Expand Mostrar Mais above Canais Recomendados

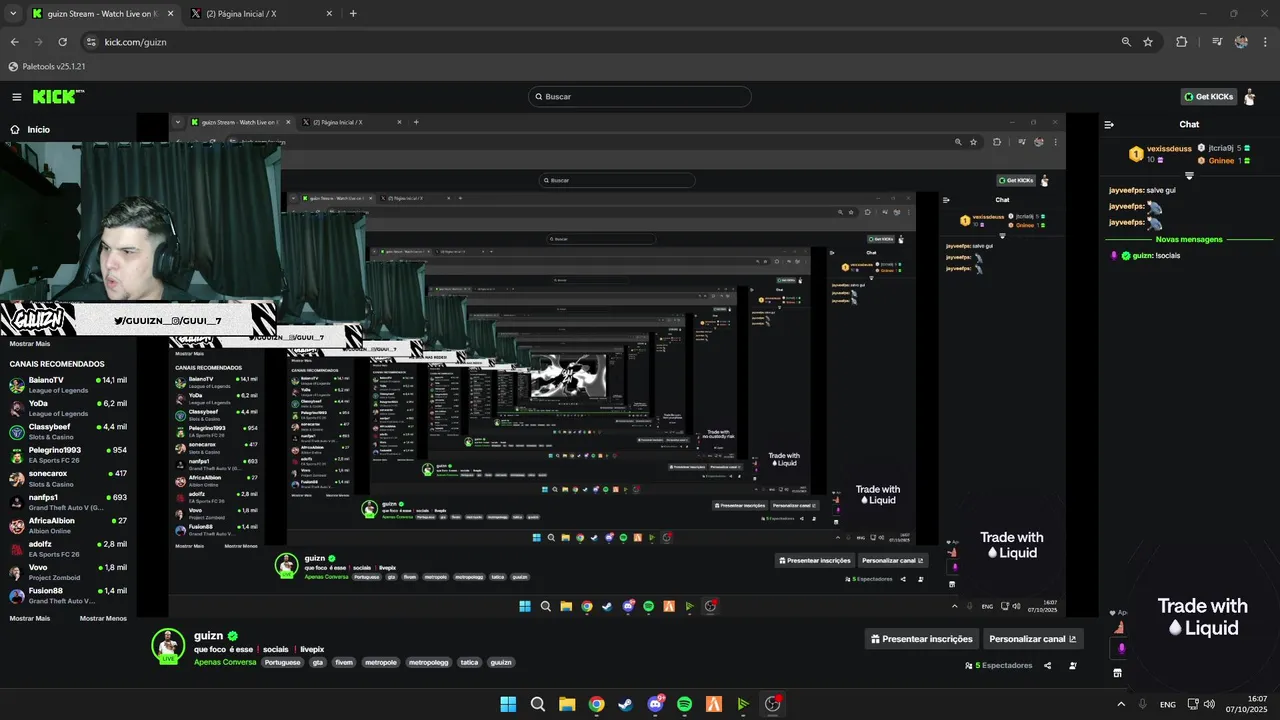click(29, 343)
